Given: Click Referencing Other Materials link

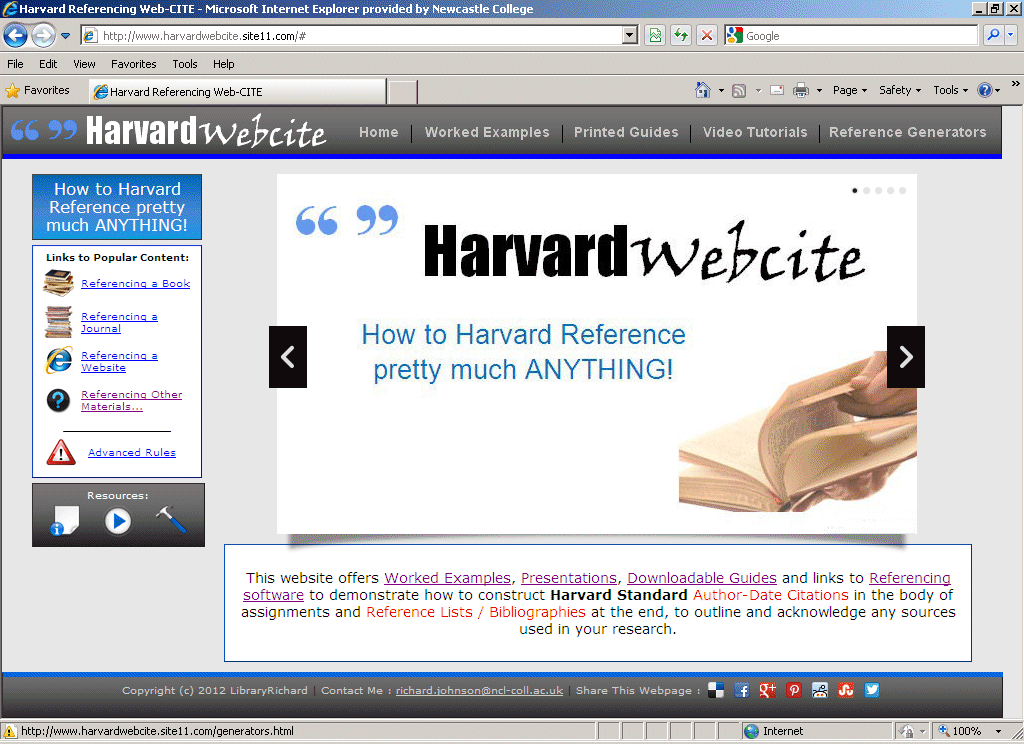Looking at the screenshot, I should pos(131,400).
